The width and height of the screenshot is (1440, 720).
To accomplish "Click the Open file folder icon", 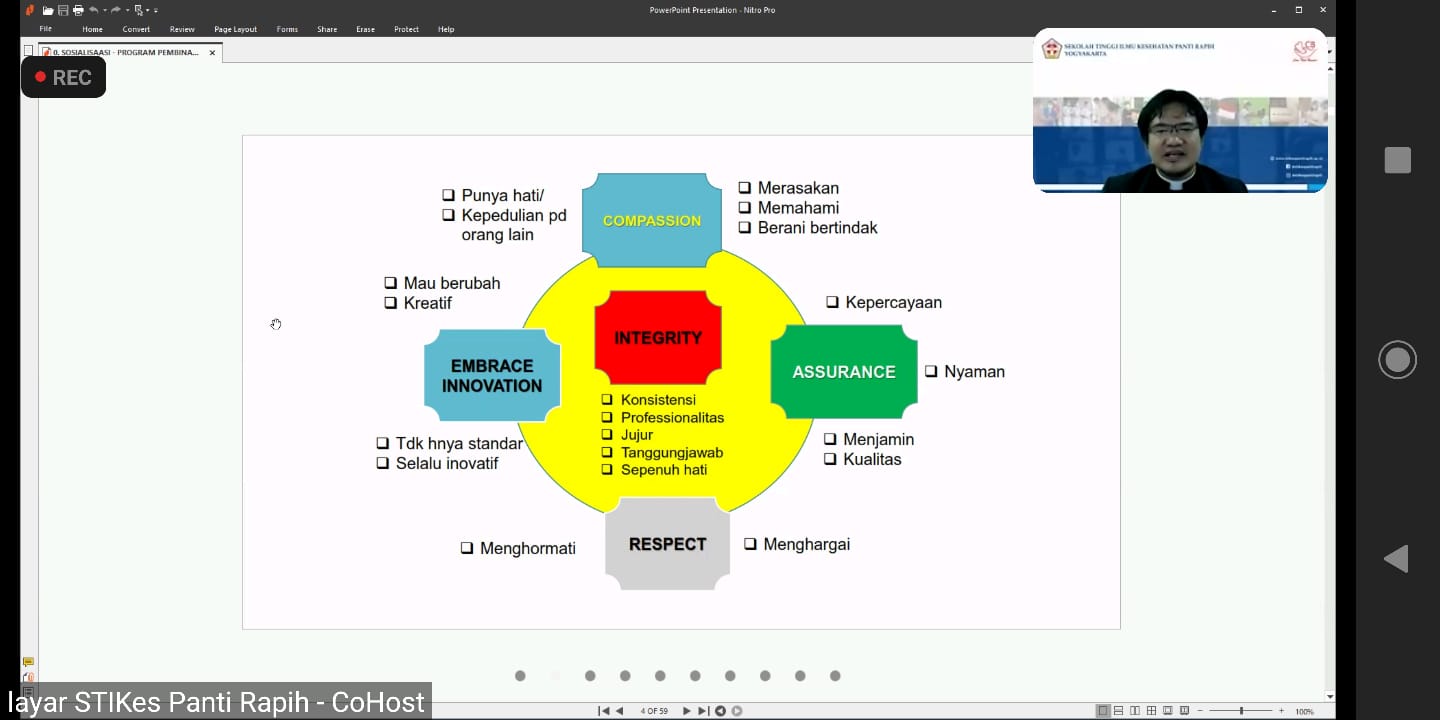I will coord(48,10).
